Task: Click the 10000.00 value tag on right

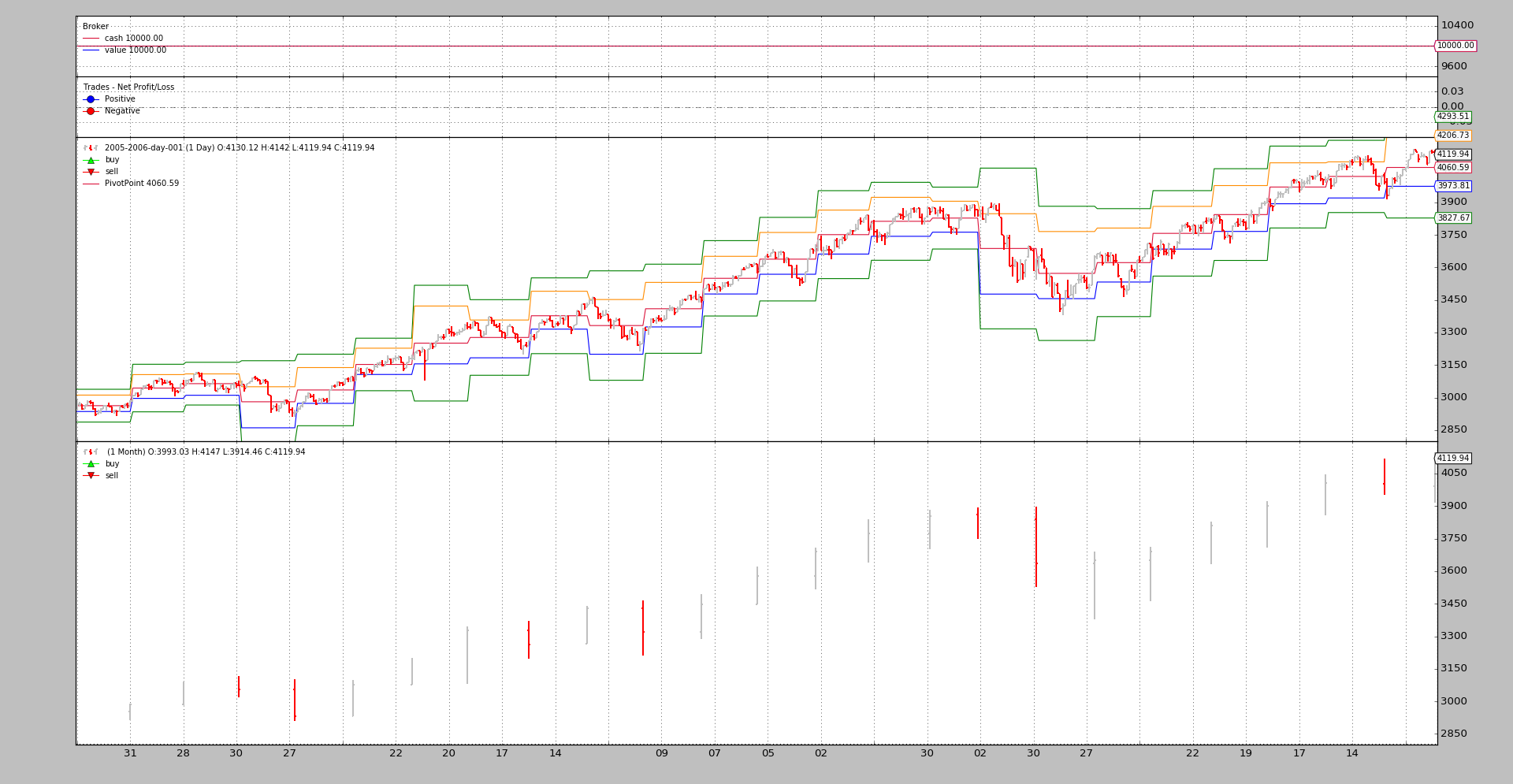Action: [1455, 46]
